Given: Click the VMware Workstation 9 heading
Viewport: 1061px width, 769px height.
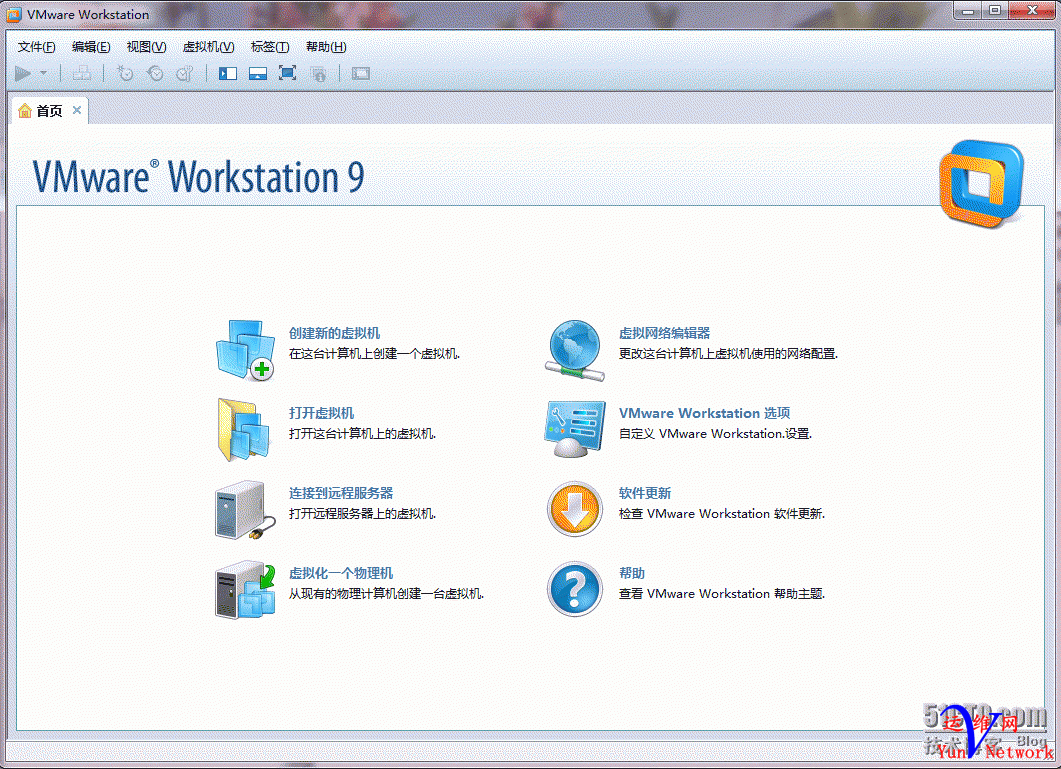Looking at the screenshot, I should tap(198, 177).
